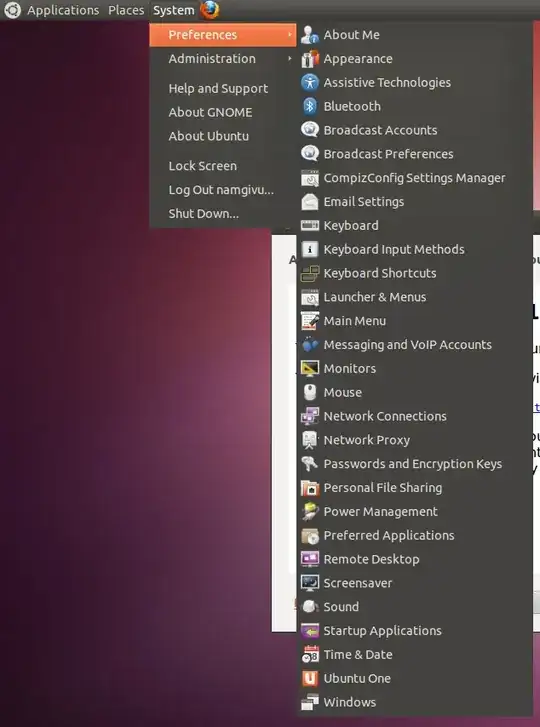The height and width of the screenshot is (727, 540).
Task: Choose Log Out namgivu... entry
Action: click(x=223, y=190)
